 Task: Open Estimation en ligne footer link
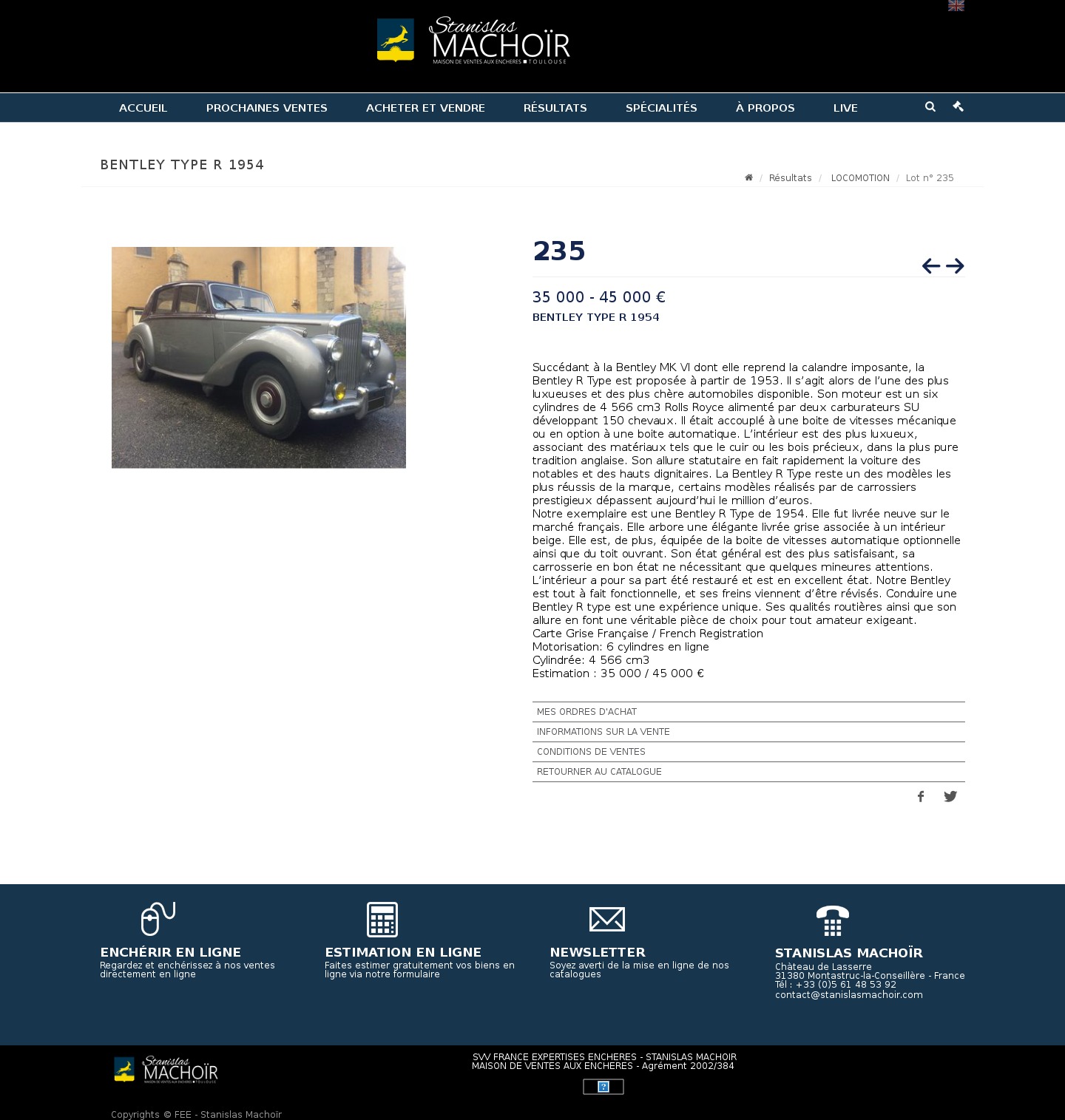click(403, 952)
